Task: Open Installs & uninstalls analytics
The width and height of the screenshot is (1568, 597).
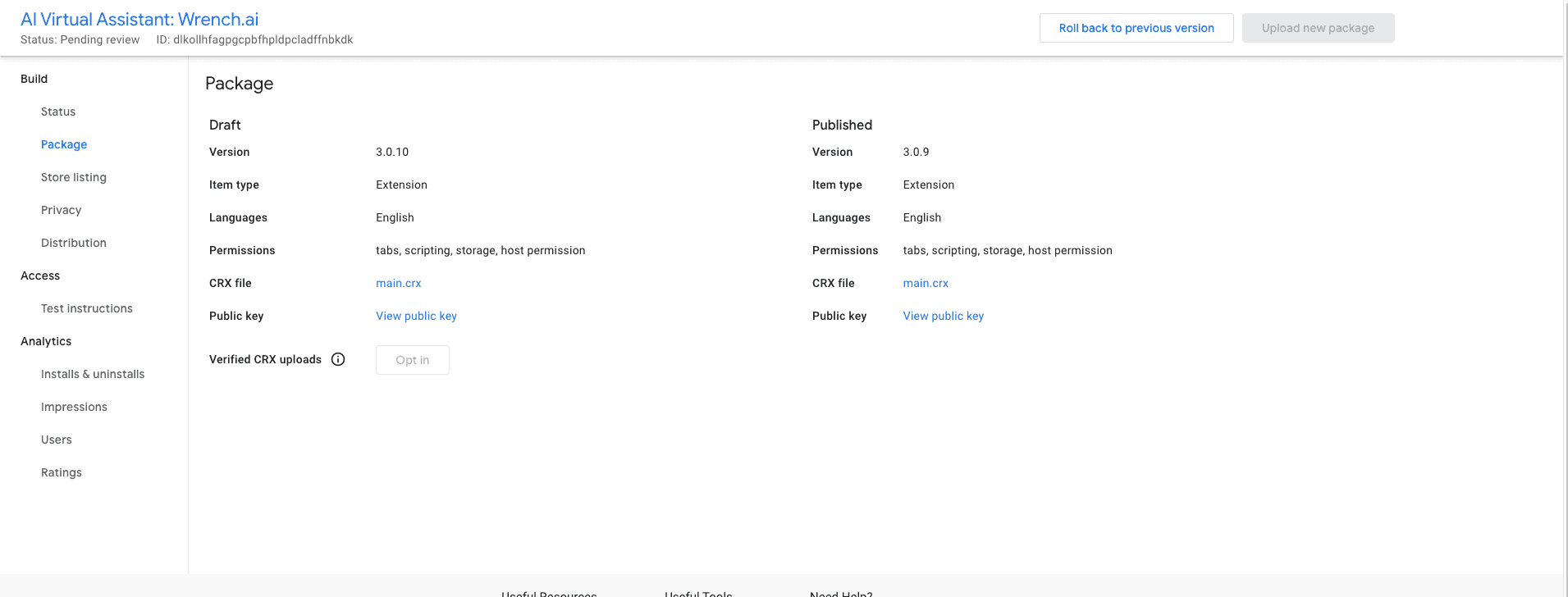Action: [93, 374]
